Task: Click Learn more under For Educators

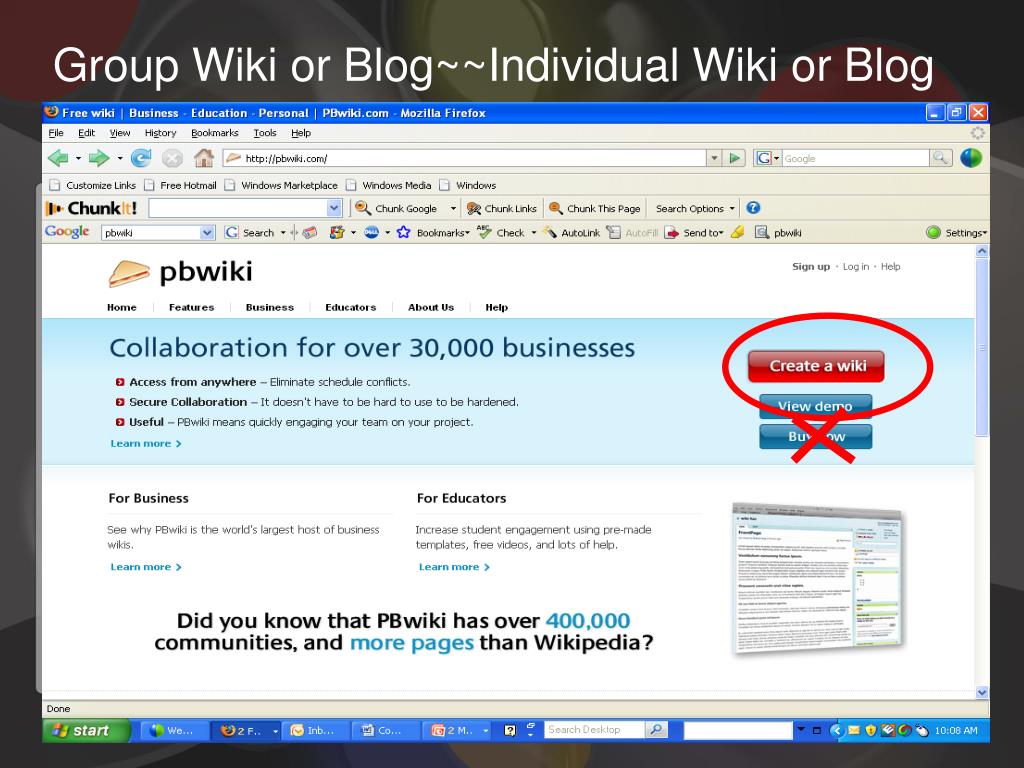Action: click(x=454, y=567)
